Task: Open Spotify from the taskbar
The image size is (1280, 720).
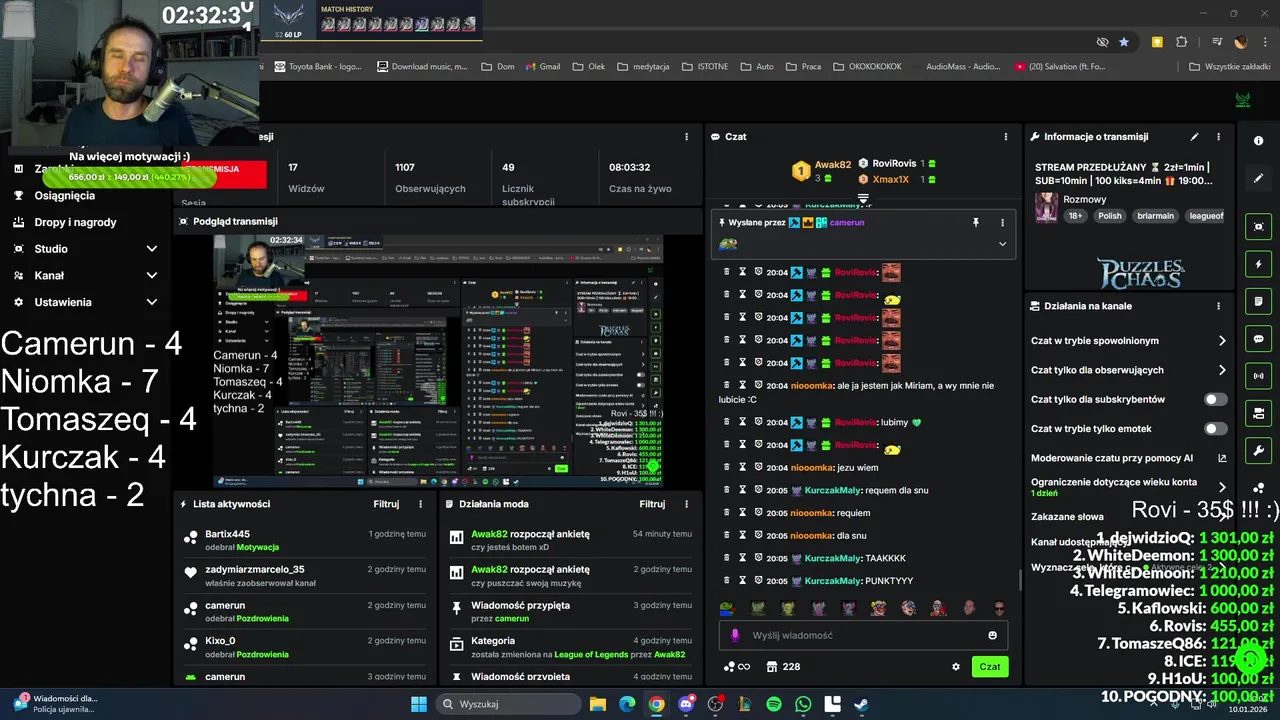Action: tap(774, 704)
